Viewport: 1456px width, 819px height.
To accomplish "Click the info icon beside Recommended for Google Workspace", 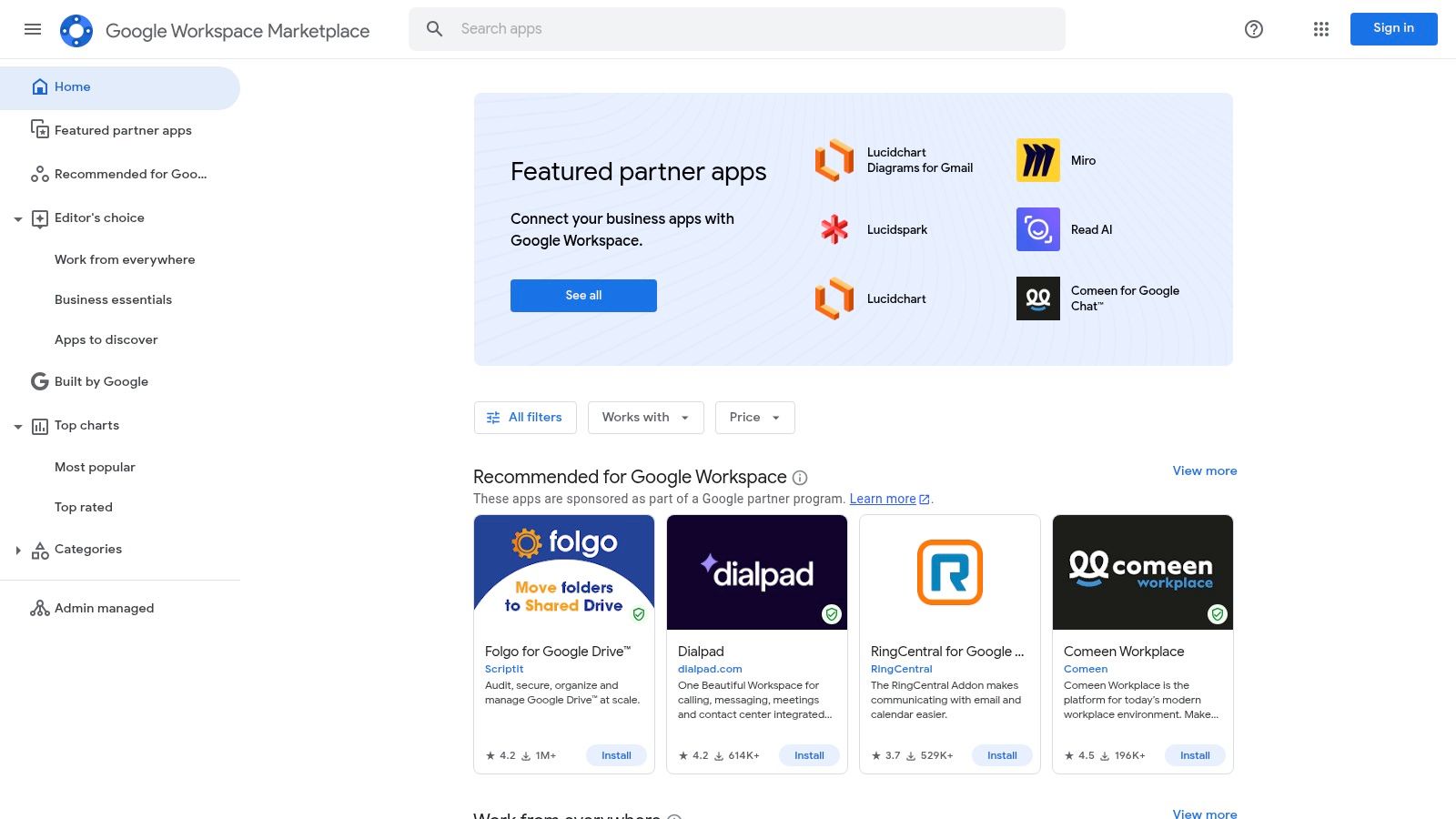I will tap(800, 478).
